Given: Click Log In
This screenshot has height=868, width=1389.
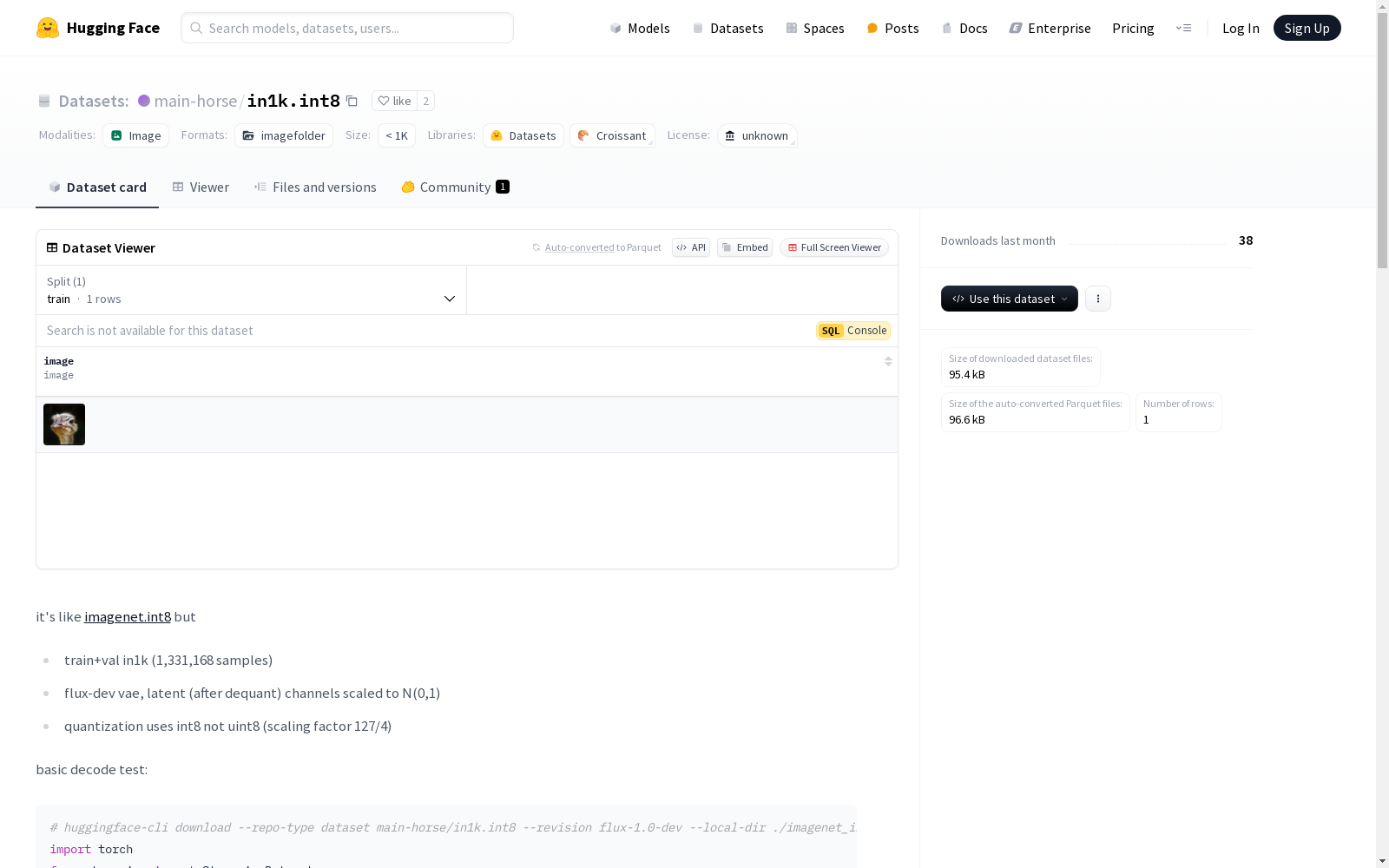Looking at the screenshot, I should (x=1241, y=28).
